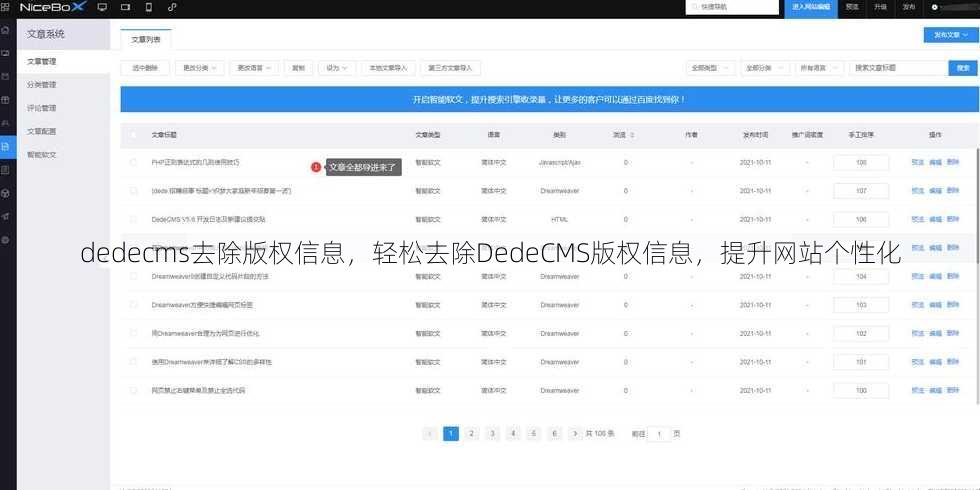980x490 pixels.
Task: Check the box for DedeCMS V5.6 article row
Action: coord(133,219)
